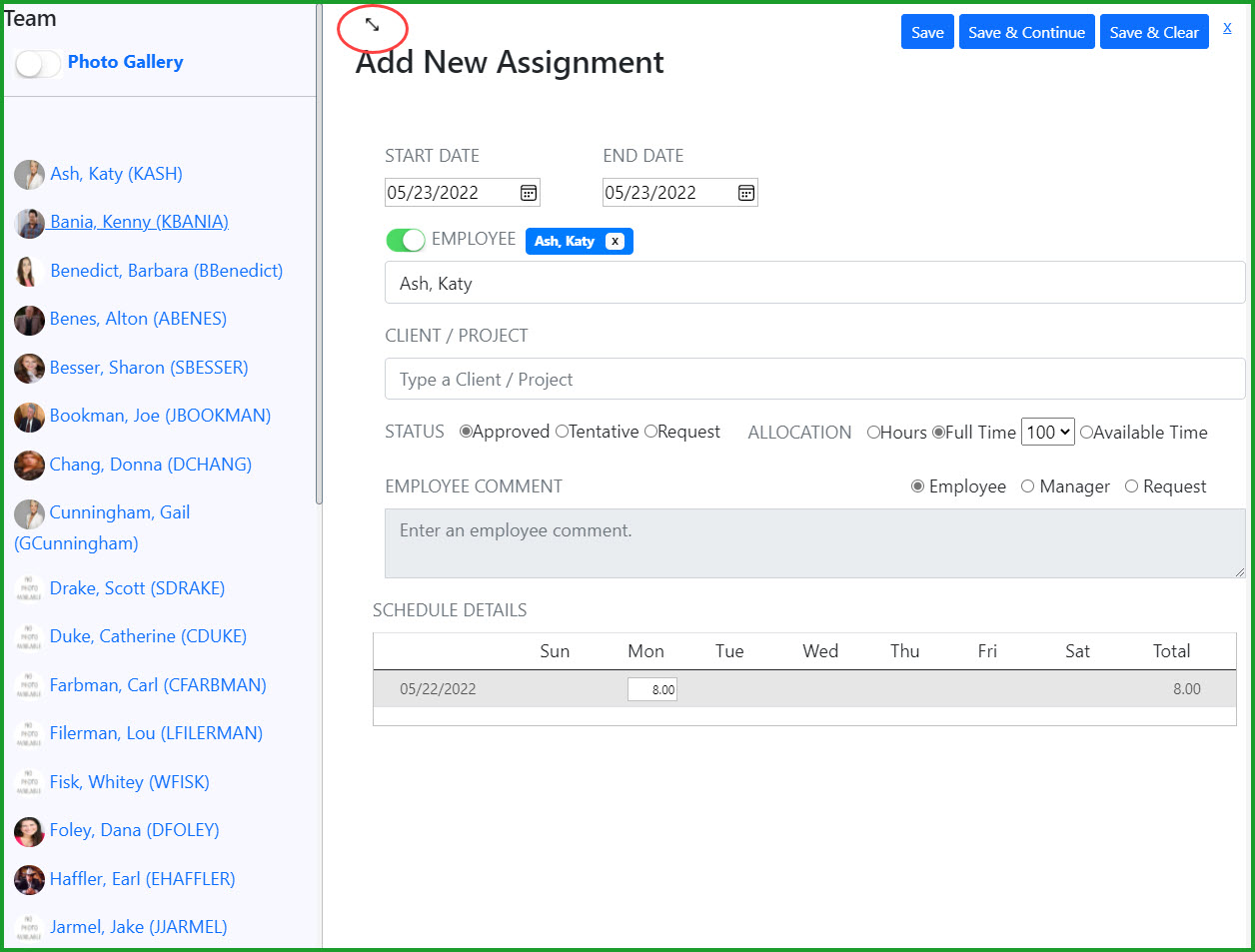
Task: Click the Save & Continue button
Action: click(1026, 32)
